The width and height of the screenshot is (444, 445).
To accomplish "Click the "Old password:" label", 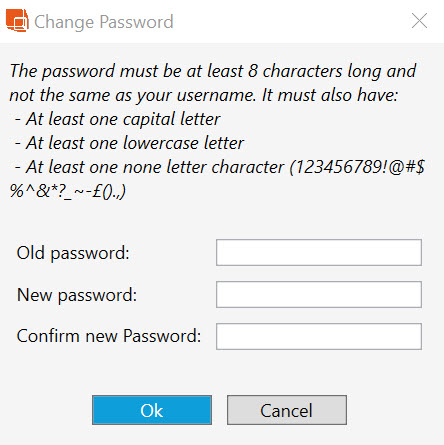I will [73, 253].
